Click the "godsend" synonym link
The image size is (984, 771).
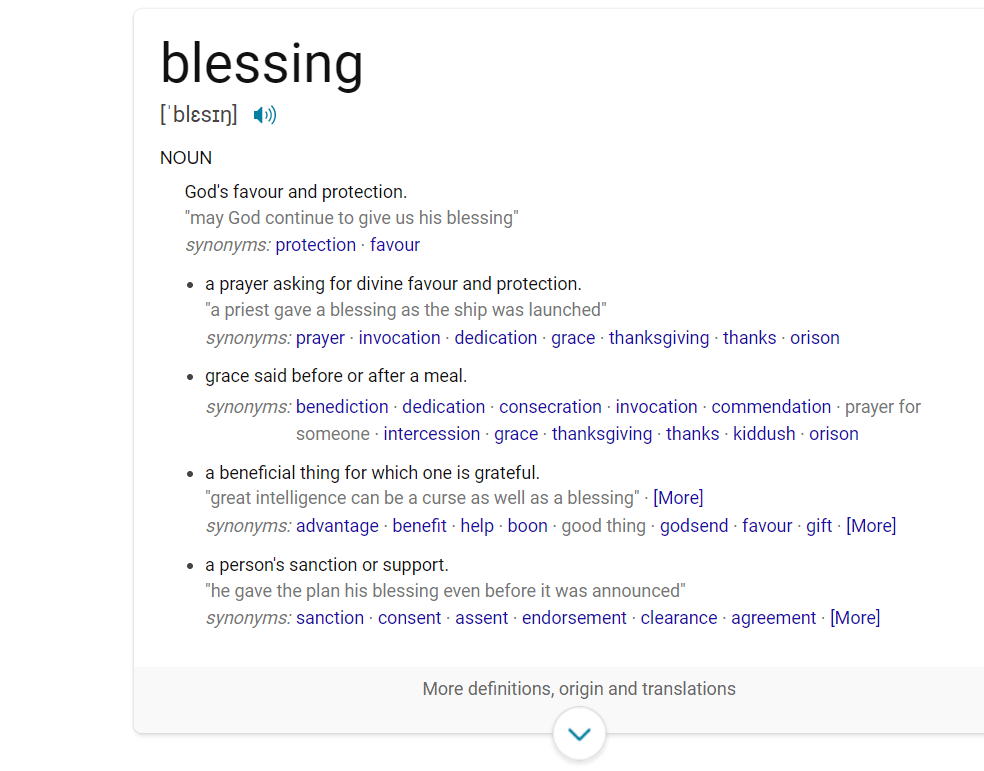coord(694,526)
